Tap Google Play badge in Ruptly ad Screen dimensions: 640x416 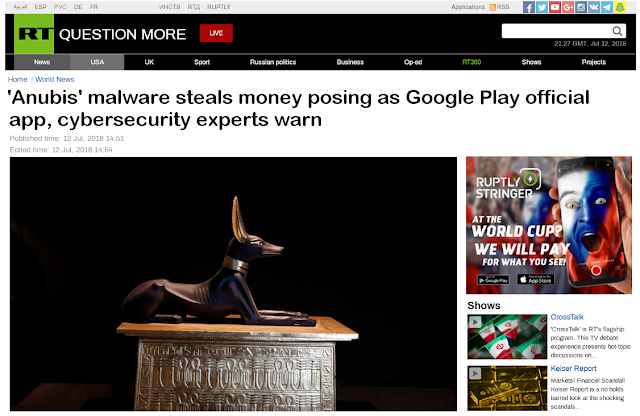tap(493, 280)
